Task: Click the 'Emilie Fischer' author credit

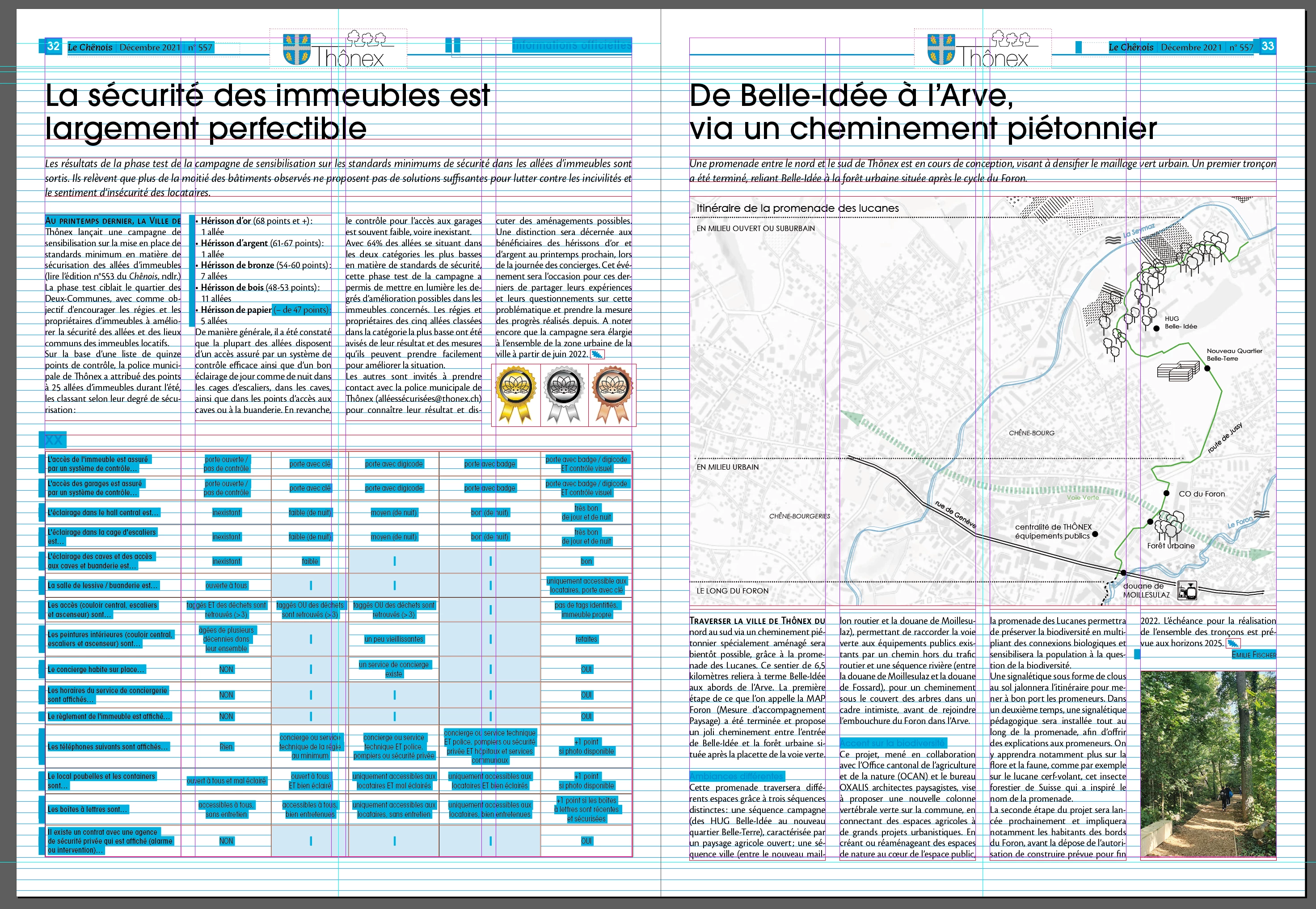Action: pos(1253,655)
